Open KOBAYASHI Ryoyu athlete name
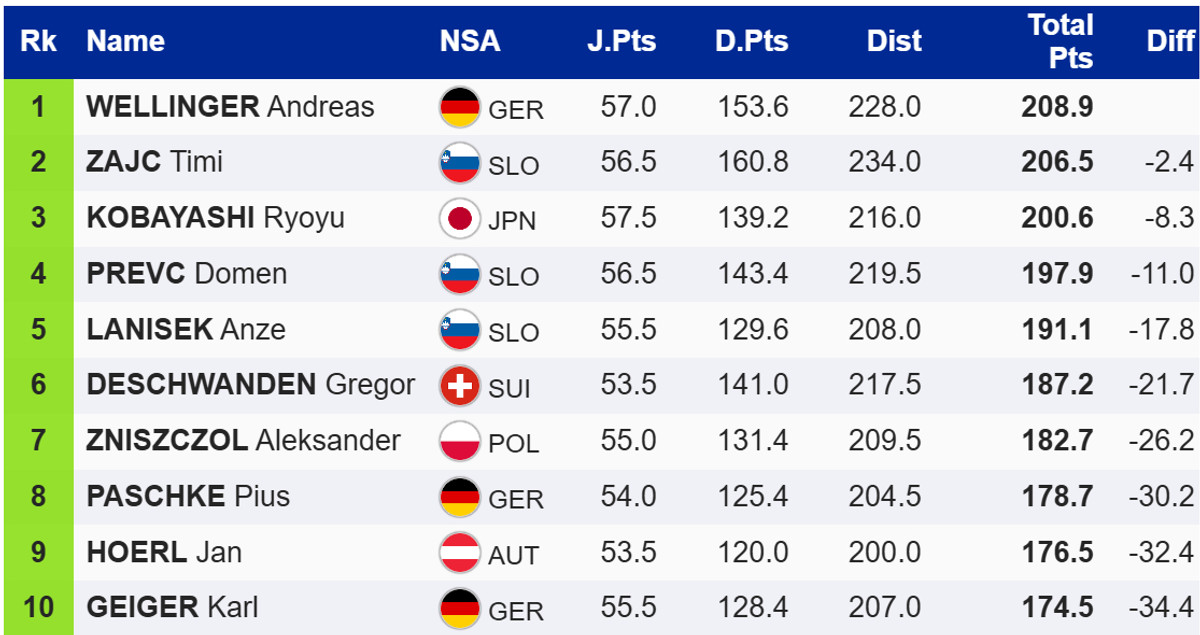This screenshot has width=1200, height=635. [x=215, y=218]
